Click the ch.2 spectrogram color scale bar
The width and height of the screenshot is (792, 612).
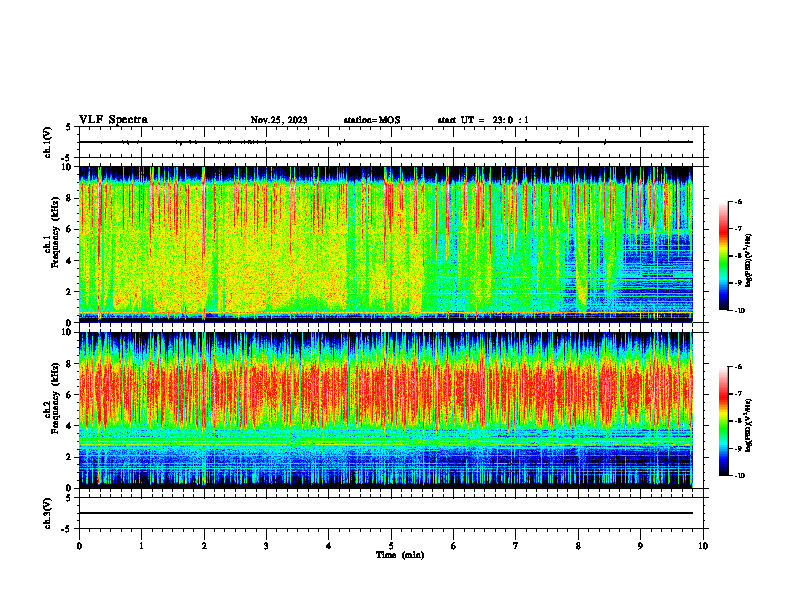point(723,421)
